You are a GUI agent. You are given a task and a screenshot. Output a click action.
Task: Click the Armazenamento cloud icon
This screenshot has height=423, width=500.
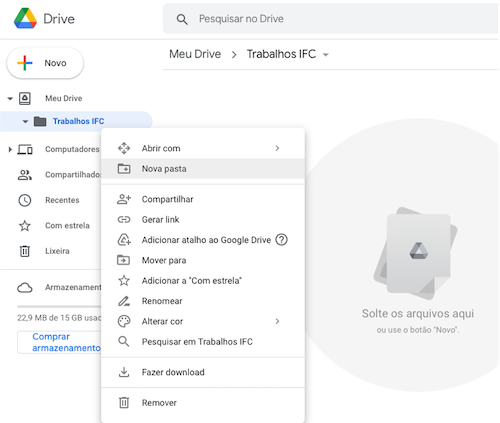click(25, 287)
